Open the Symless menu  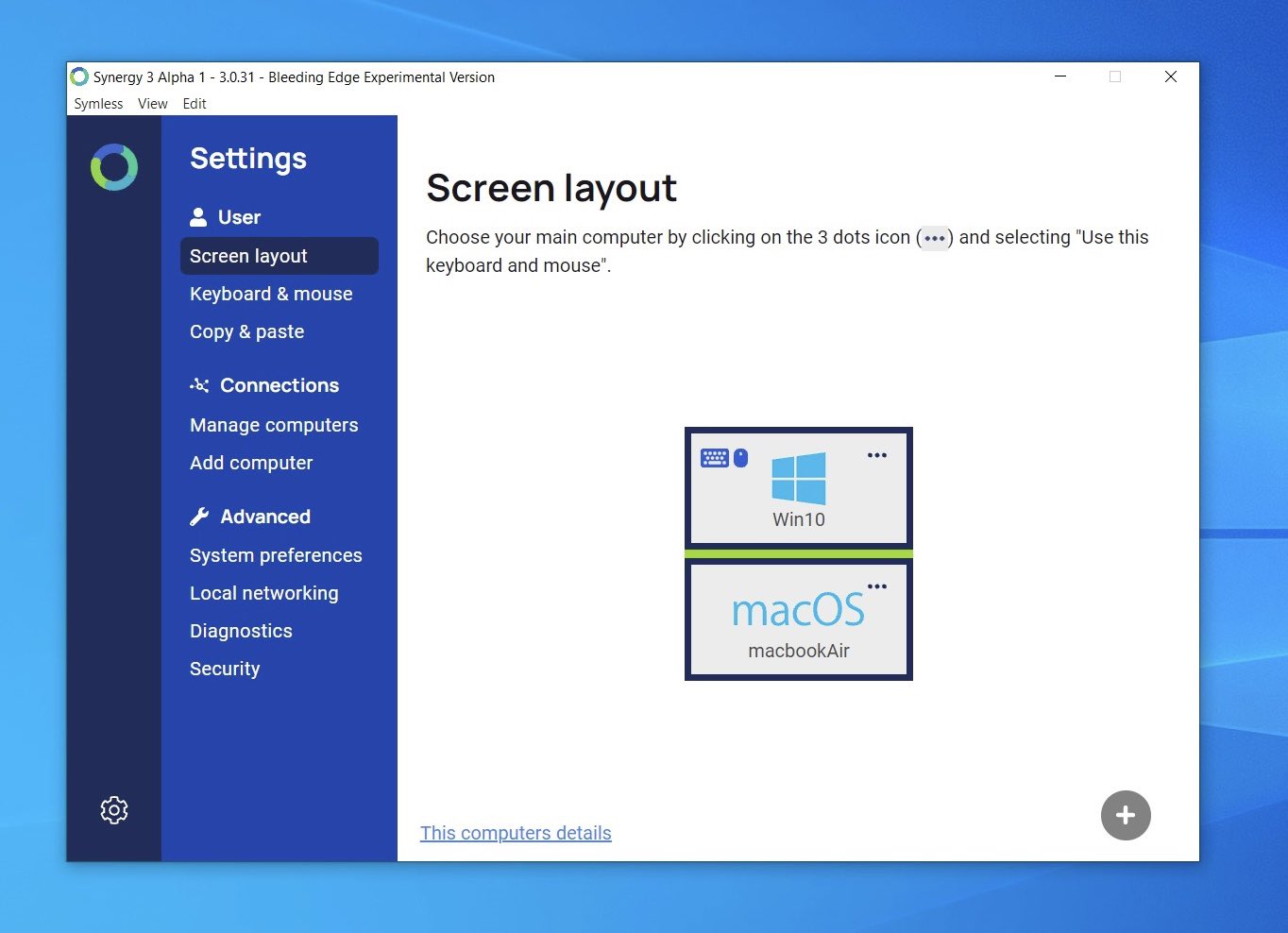pos(98,104)
